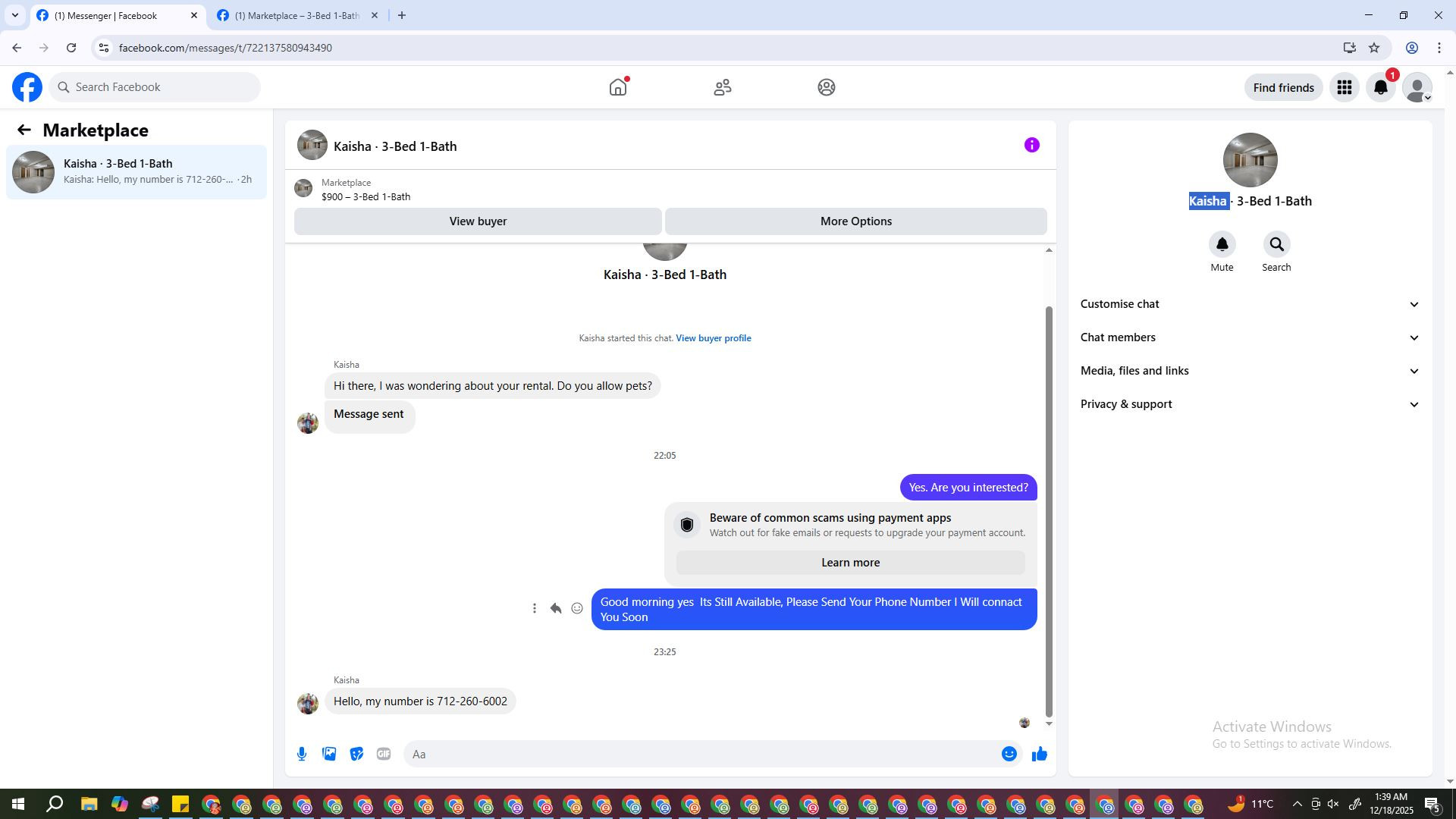The width and height of the screenshot is (1456, 819).
Task: Open the GIF picker icon
Action: tap(384, 754)
